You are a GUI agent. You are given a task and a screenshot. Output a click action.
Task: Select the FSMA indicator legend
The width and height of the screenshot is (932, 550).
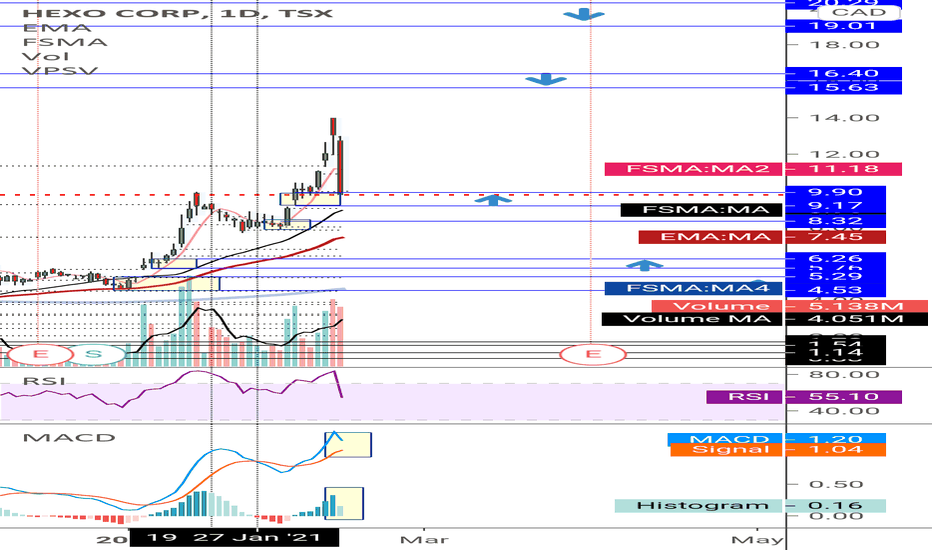(65, 42)
